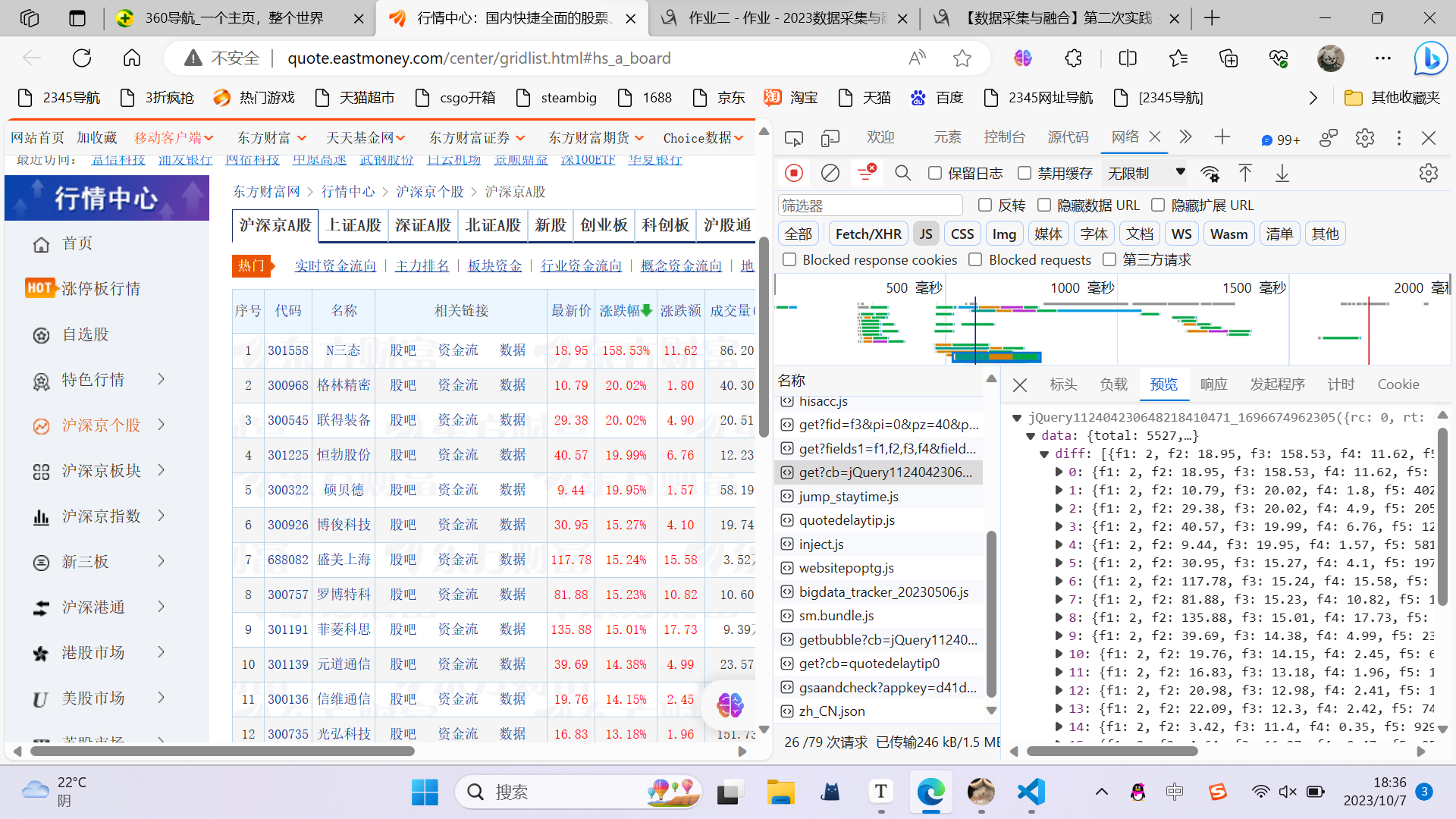Click the import HAR upload arrow
1456x819 pixels.
[x=1245, y=173]
